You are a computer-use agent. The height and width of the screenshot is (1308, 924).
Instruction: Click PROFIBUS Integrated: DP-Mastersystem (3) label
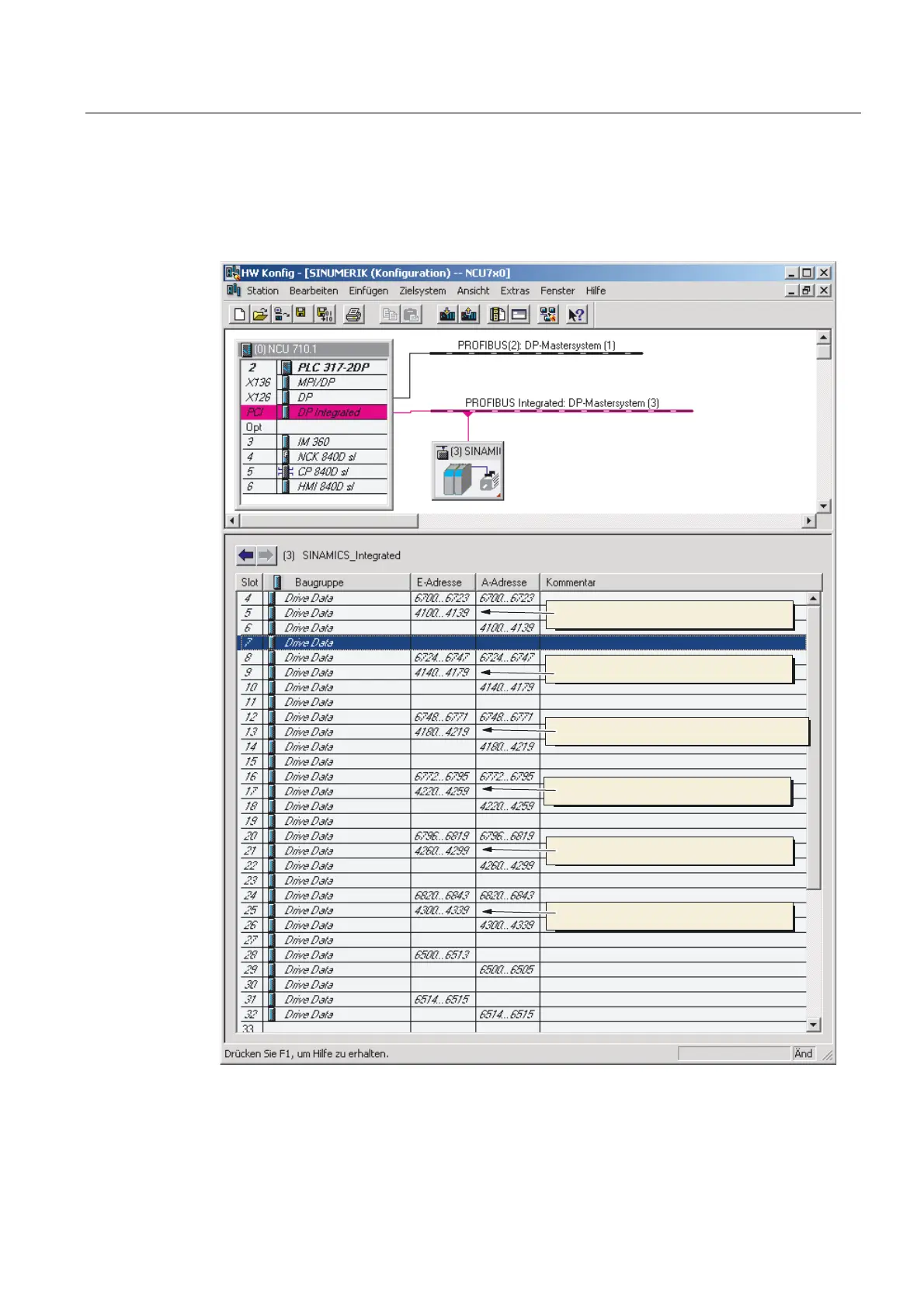[x=562, y=403]
